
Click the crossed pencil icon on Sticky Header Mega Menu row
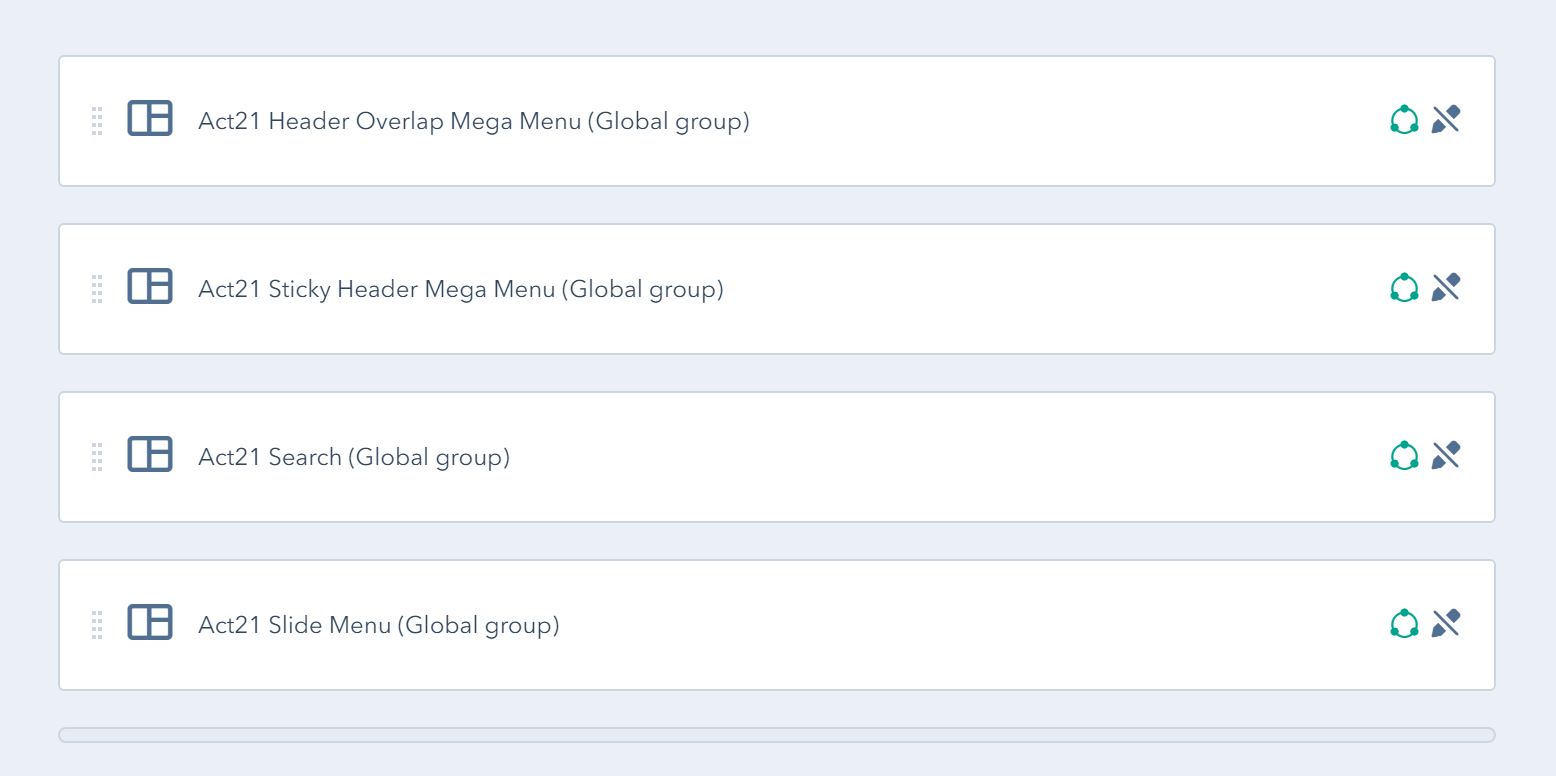(1445, 287)
